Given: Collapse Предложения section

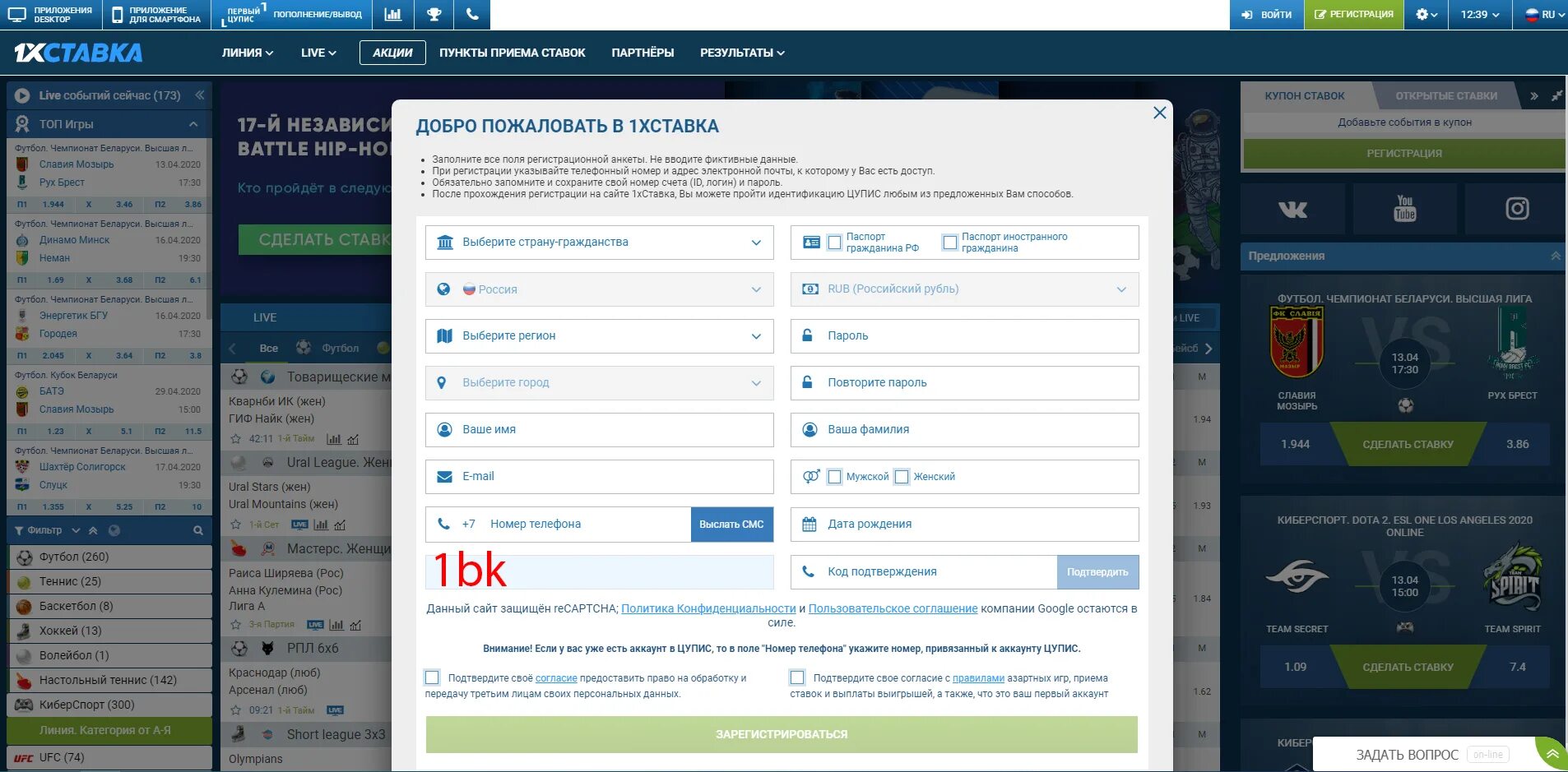Looking at the screenshot, I should click(x=1556, y=256).
